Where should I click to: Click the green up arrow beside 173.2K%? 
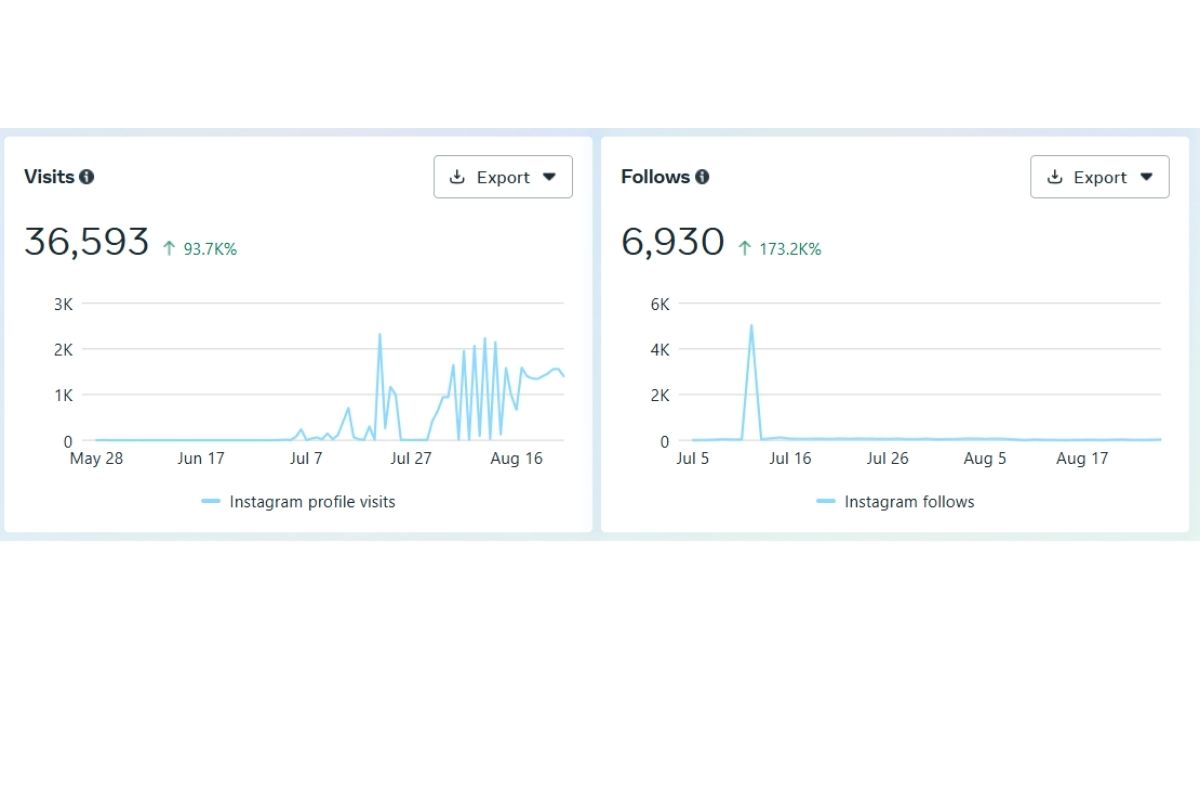point(744,249)
